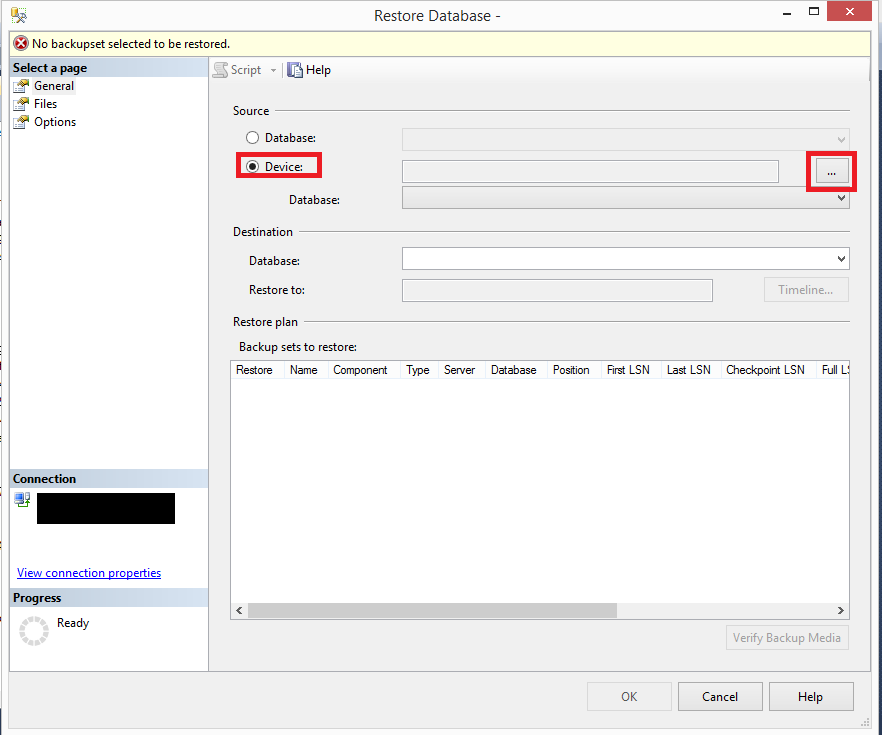Open the Help toolbar icon
Screen dimensions: 882x735
(x=295, y=70)
